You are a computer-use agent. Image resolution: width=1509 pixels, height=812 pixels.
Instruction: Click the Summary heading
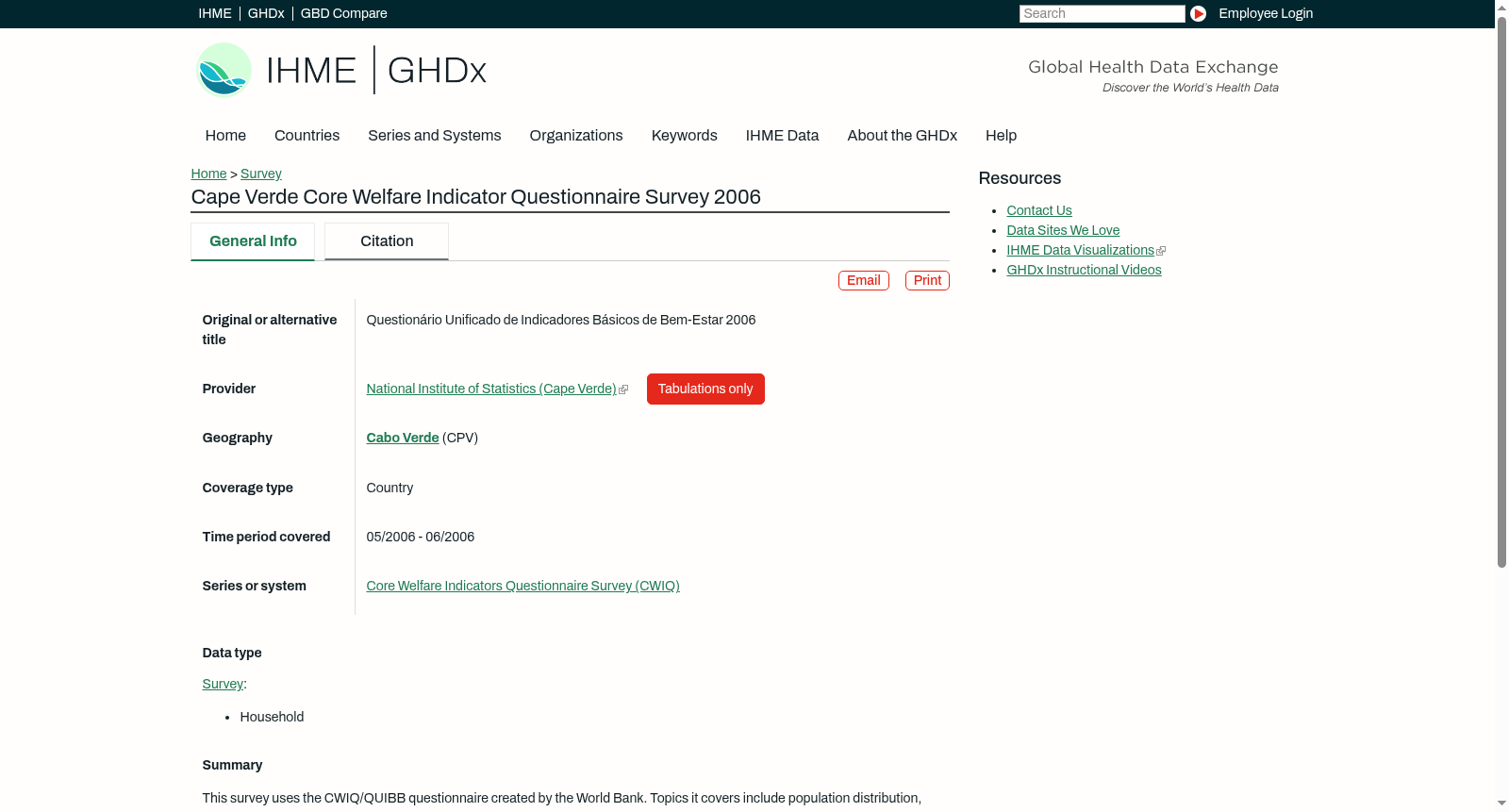click(232, 765)
